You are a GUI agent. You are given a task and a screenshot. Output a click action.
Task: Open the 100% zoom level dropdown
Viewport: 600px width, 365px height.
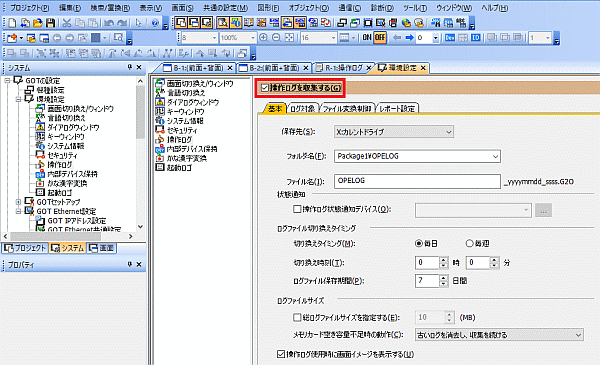(x=253, y=37)
